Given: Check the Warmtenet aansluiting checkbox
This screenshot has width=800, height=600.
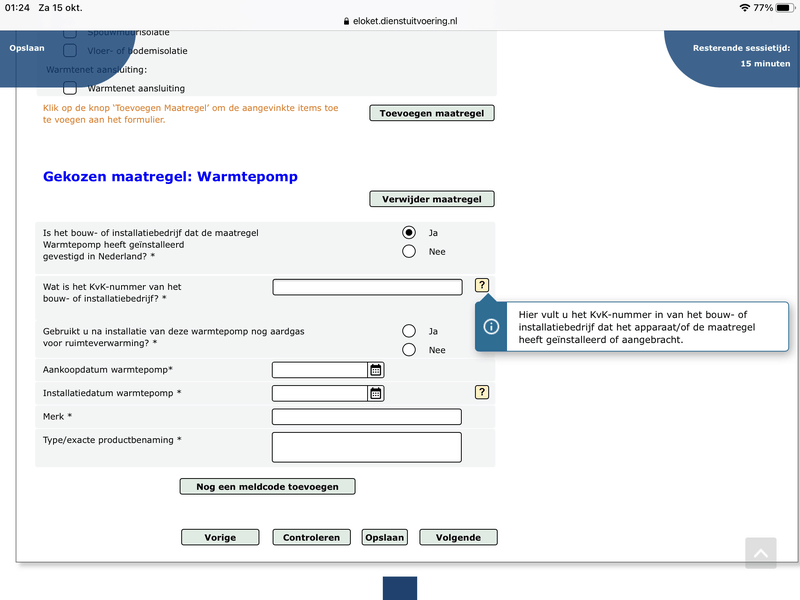Looking at the screenshot, I should click(70, 88).
